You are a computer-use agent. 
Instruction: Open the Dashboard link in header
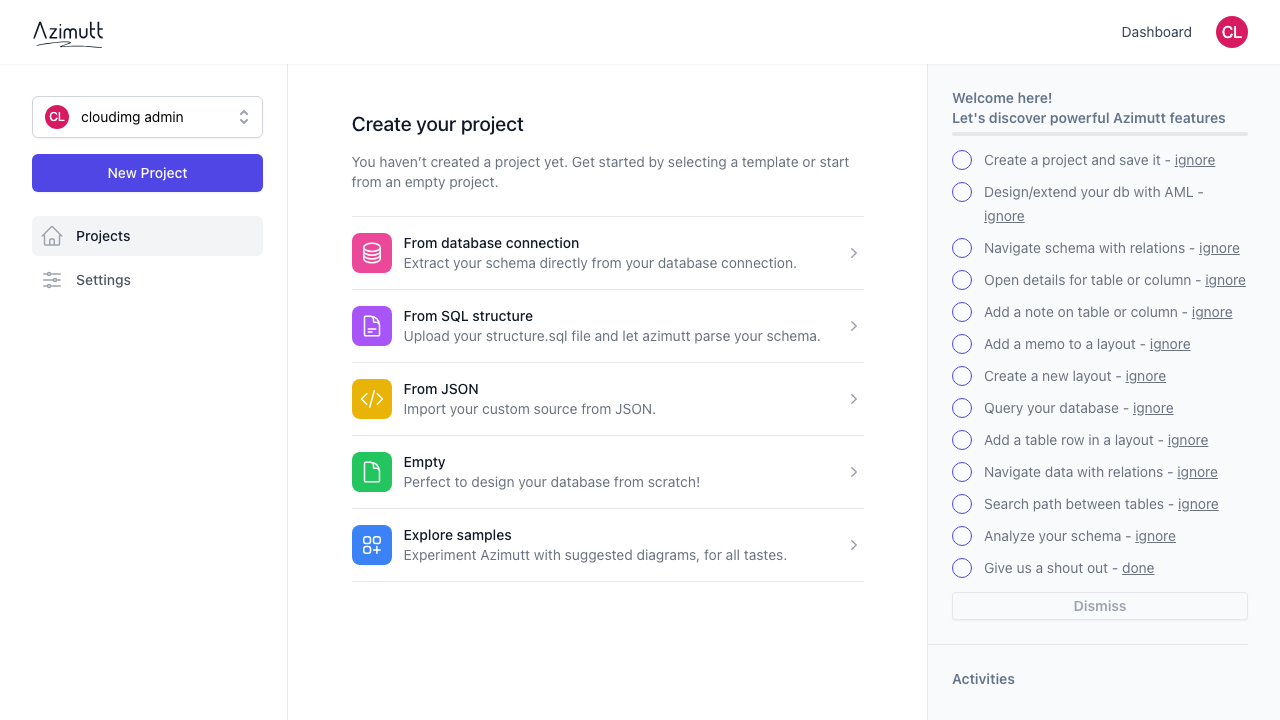tap(1157, 32)
